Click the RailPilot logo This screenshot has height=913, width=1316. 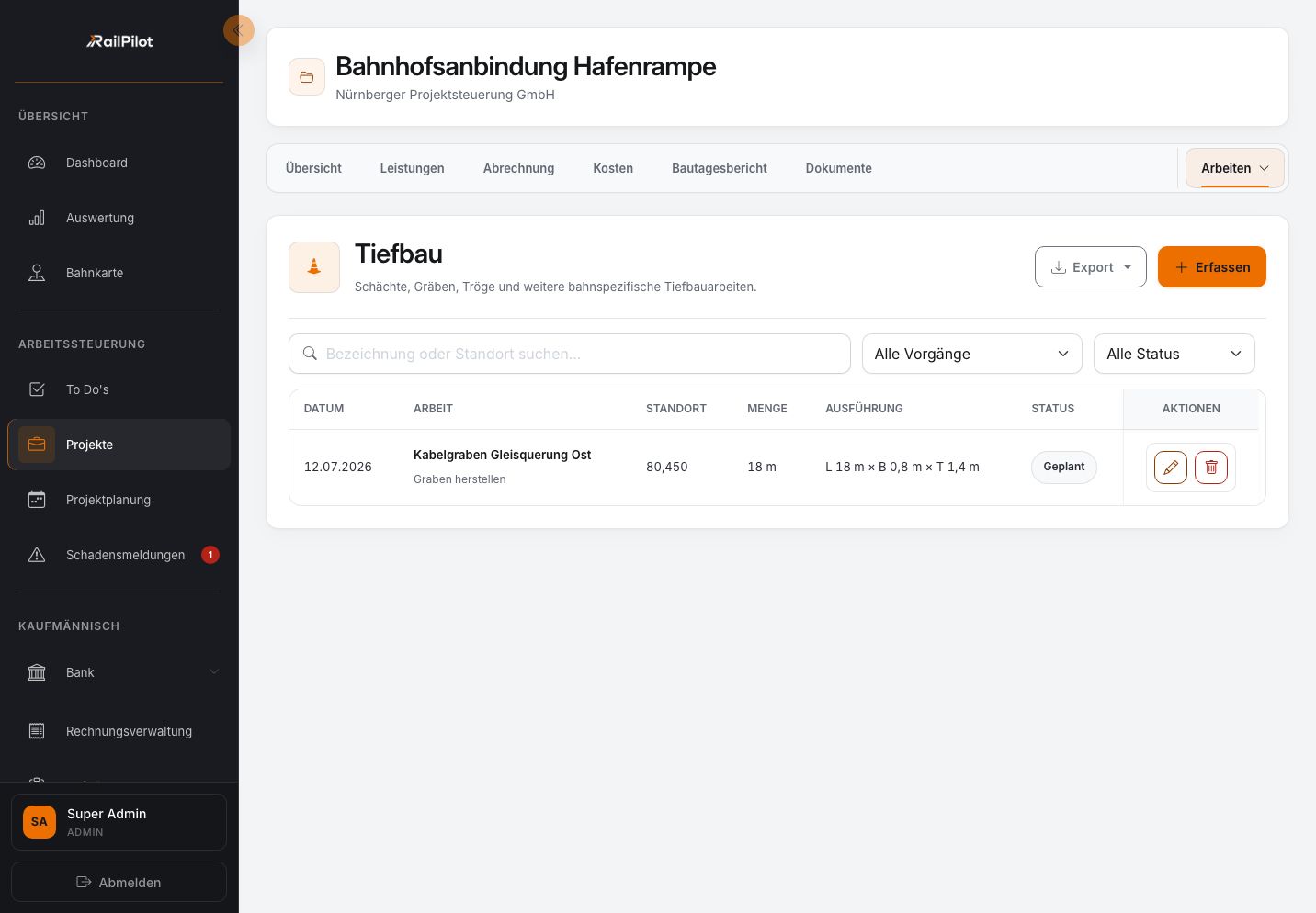point(119,41)
